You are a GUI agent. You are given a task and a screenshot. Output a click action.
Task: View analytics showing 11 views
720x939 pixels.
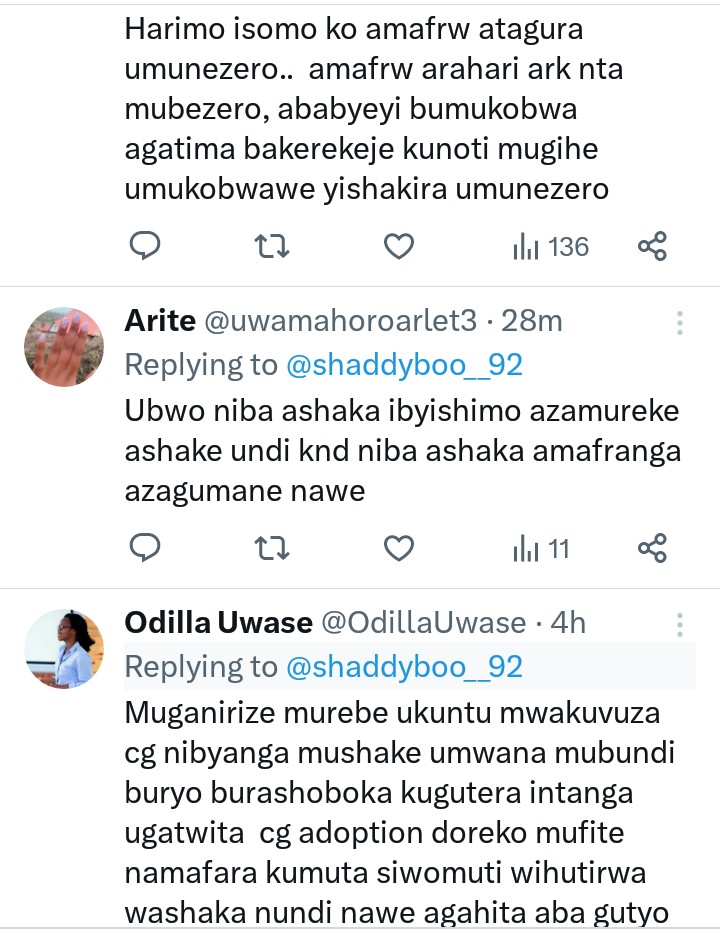click(x=541, y=548)
